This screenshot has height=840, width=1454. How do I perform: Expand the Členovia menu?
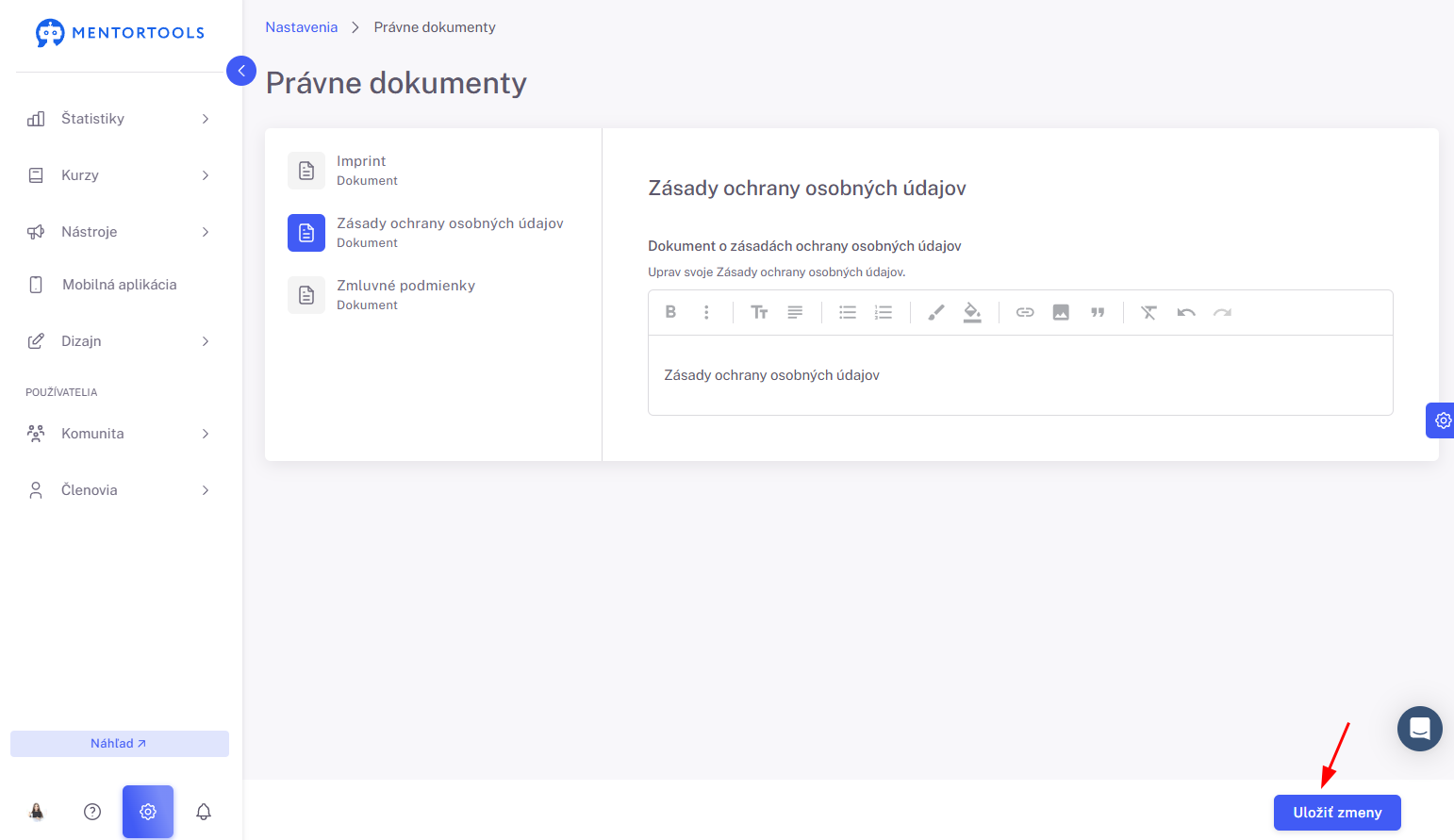[120, 490]
